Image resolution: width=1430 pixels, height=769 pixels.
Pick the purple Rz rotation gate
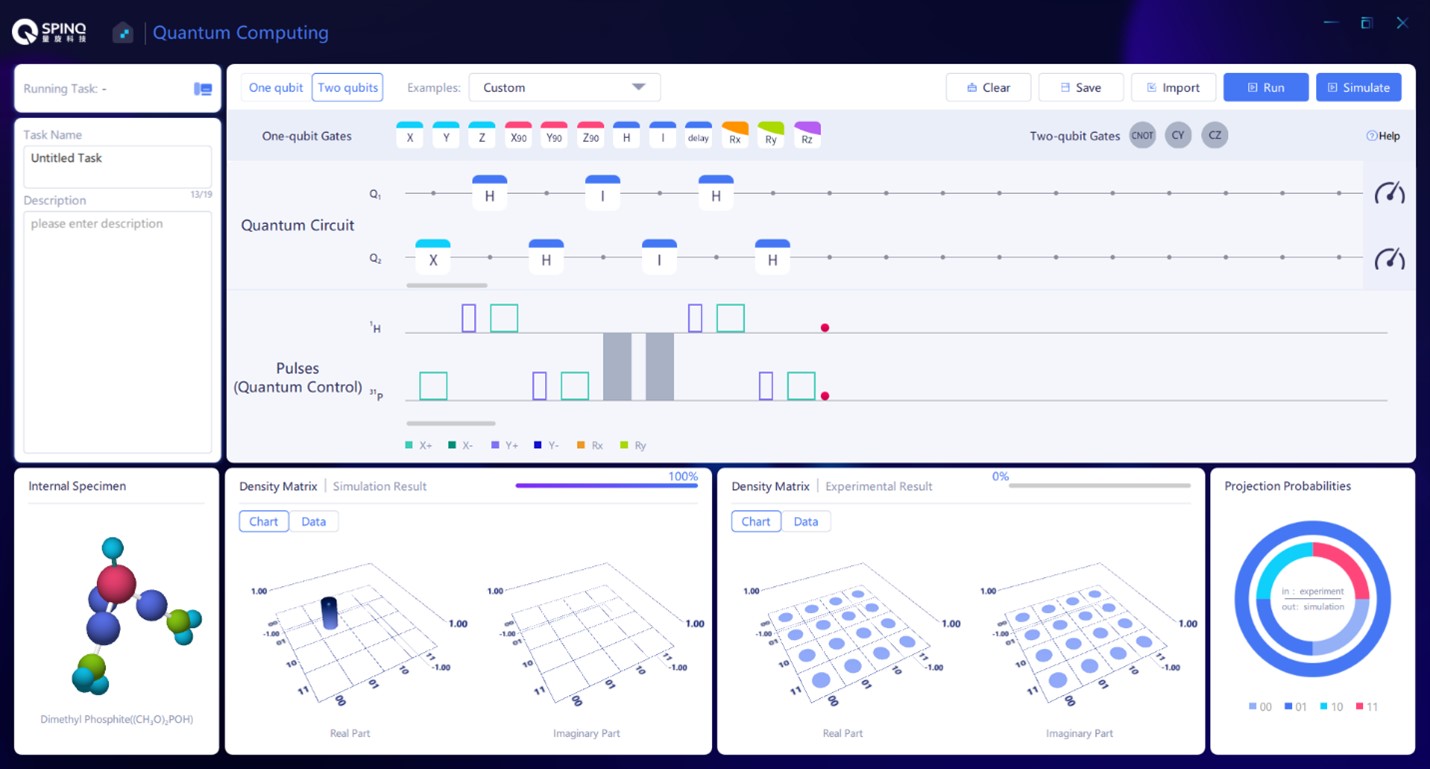coord(807,135)
